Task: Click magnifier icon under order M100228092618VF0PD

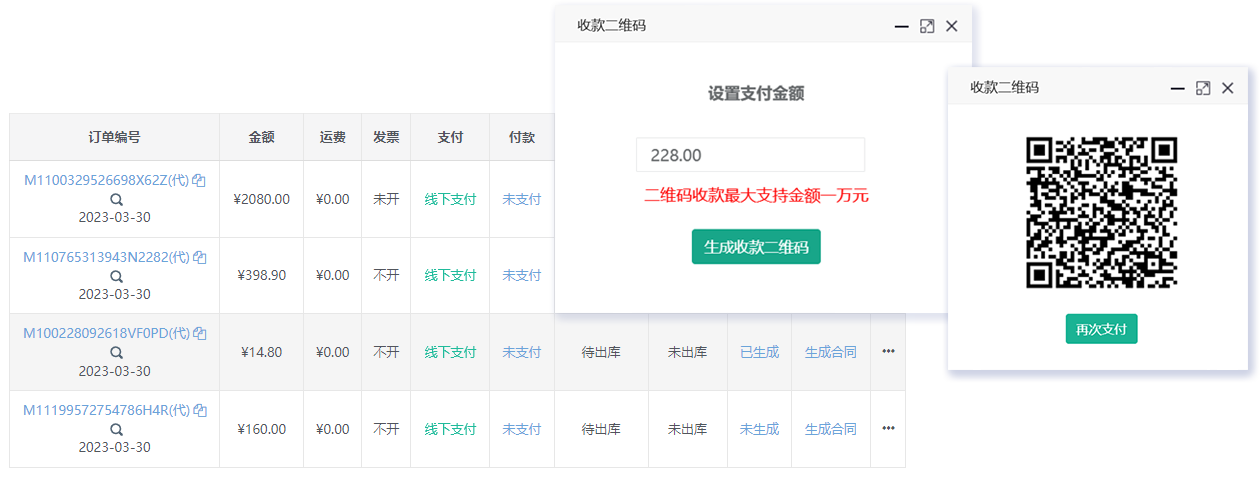Action: tap(116, 353)
